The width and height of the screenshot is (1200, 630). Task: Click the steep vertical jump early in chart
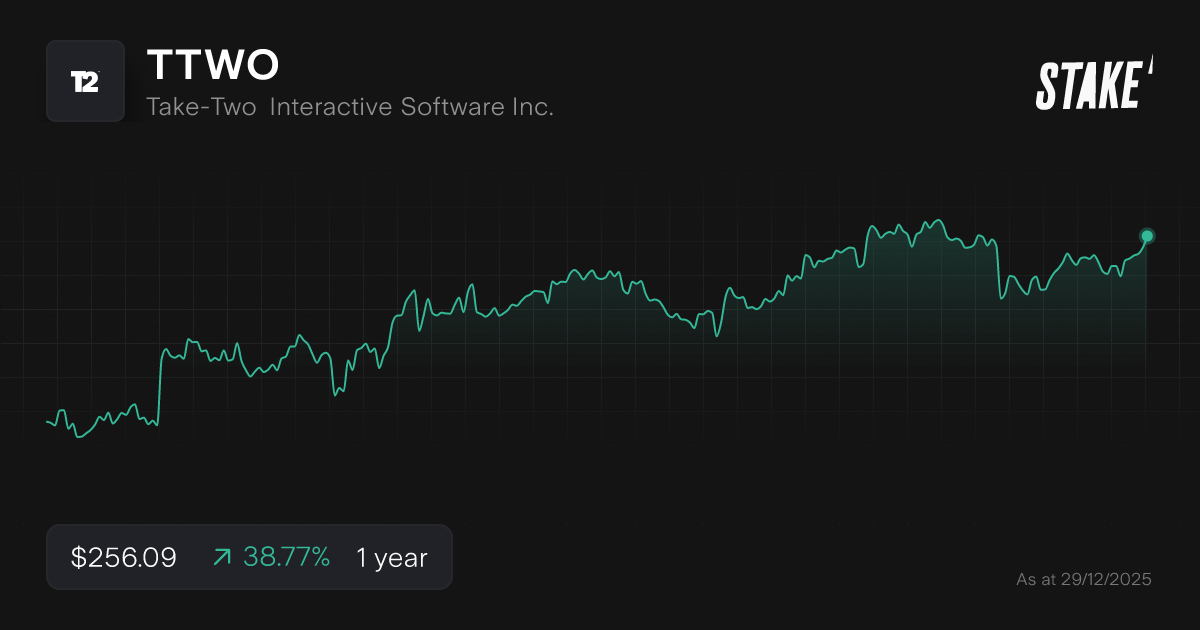point(160,385)
